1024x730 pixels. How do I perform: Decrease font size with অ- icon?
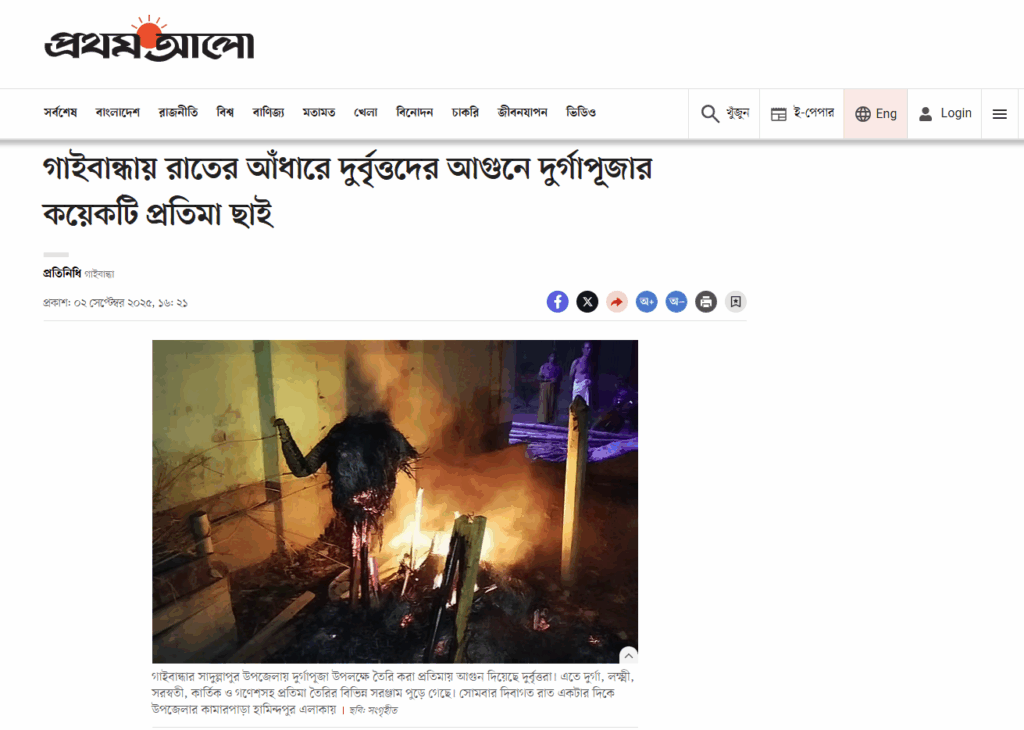pyautogui.click(x=676, y=302)
